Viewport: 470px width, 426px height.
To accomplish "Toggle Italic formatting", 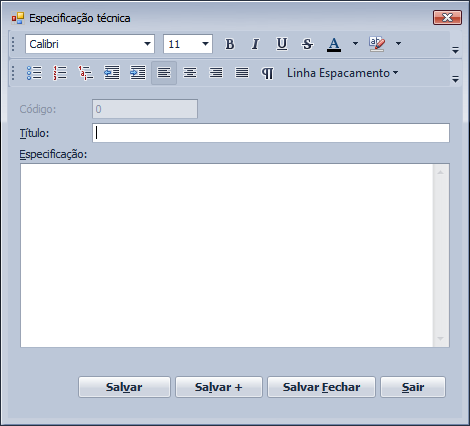I will click(x=255, y=44).
